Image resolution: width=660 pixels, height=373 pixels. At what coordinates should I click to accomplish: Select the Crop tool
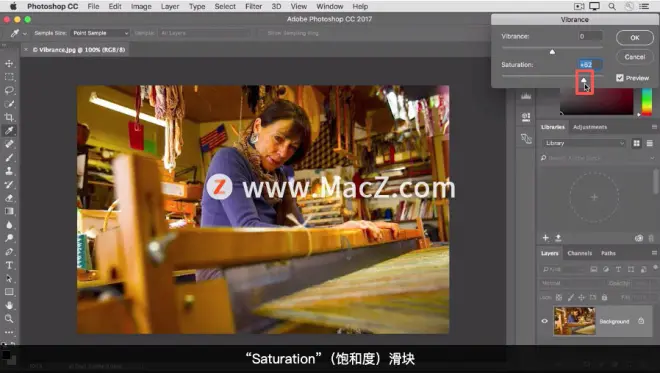9,117
